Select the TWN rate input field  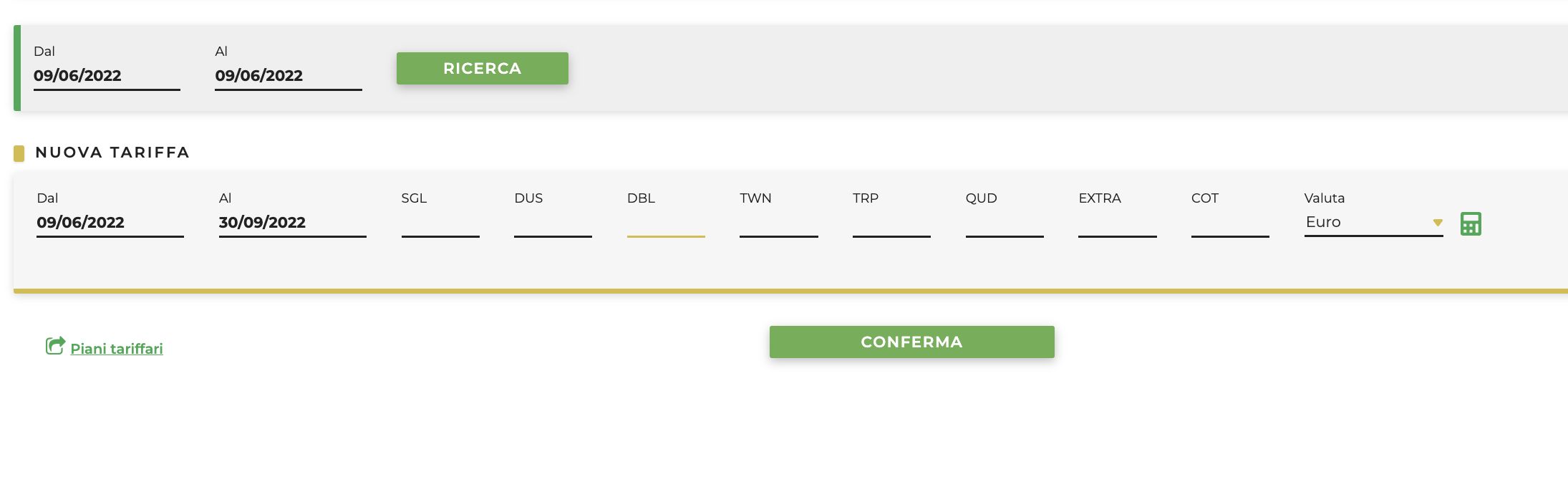point(778,224)
